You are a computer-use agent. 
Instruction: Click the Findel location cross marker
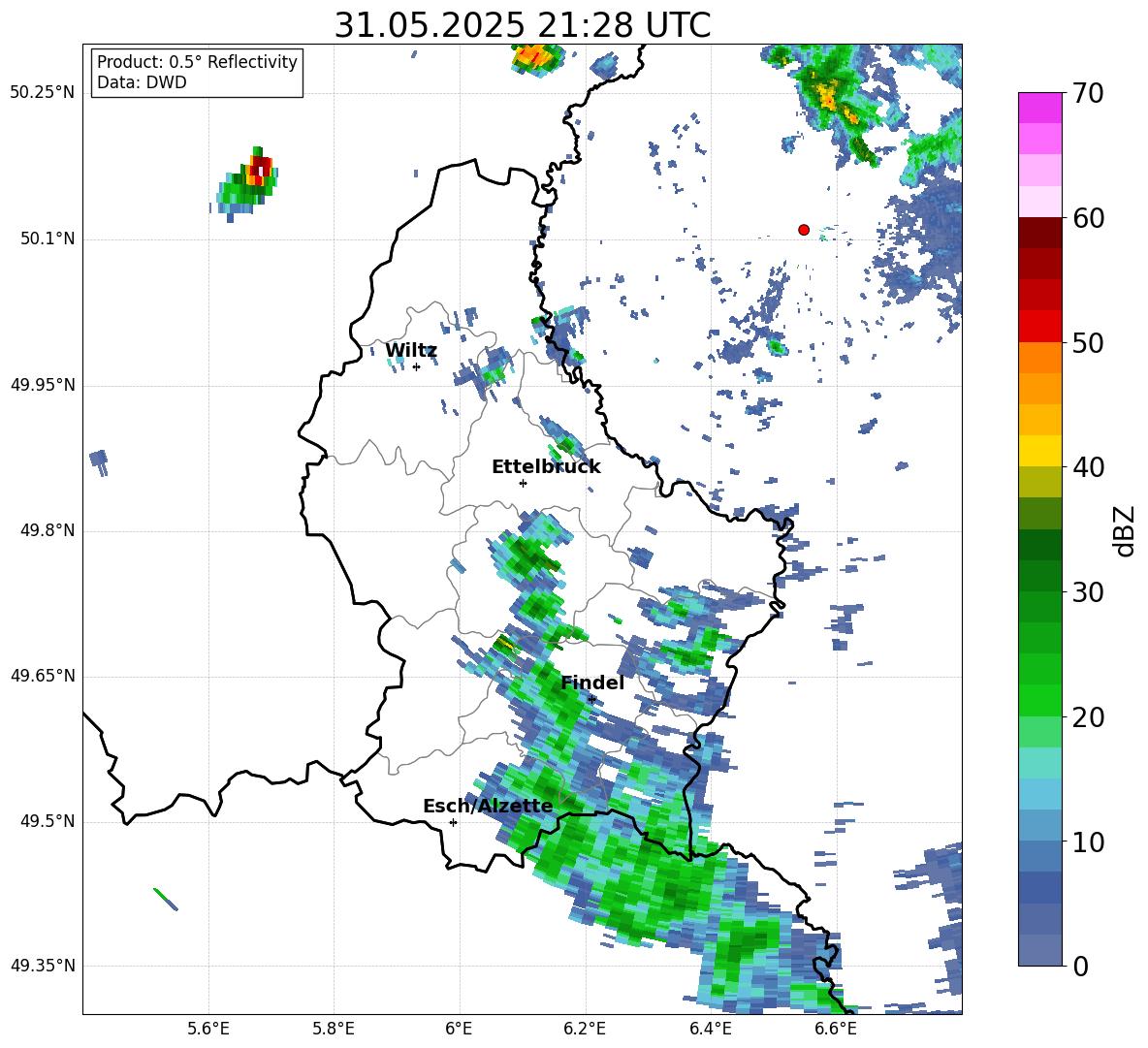click(x=591, y=700)
